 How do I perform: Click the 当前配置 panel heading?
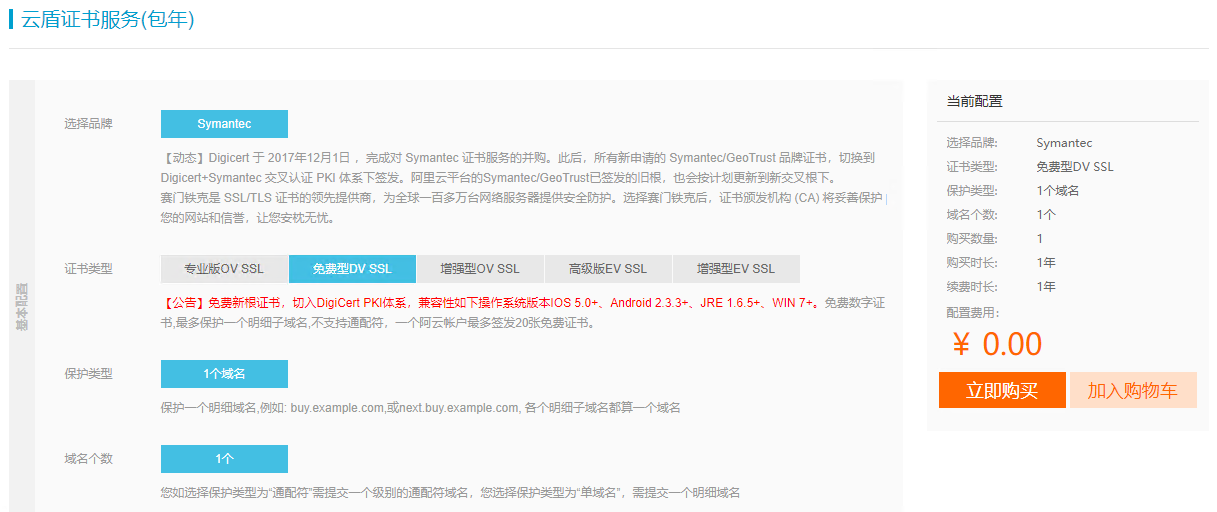click(x=975, y=101)
